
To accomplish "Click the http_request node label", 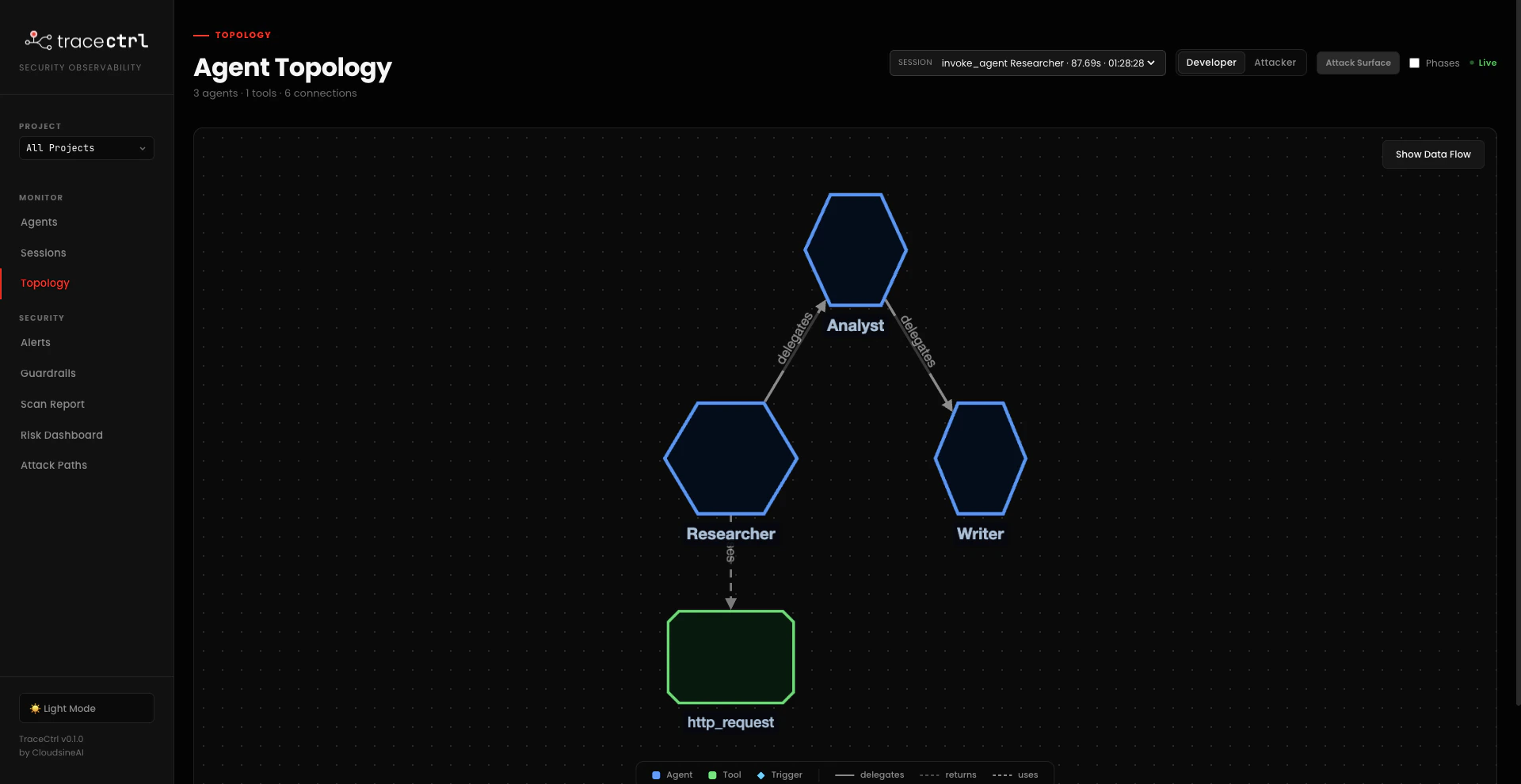I will (730, 722).
